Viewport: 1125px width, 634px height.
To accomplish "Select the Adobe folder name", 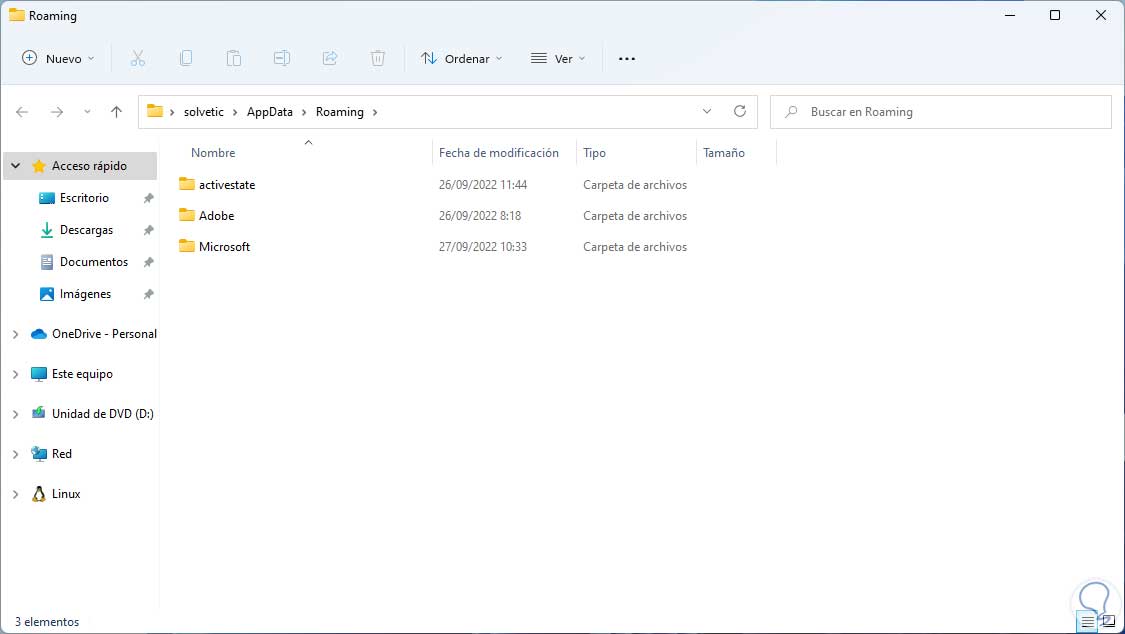I will (x=217, y=216).
